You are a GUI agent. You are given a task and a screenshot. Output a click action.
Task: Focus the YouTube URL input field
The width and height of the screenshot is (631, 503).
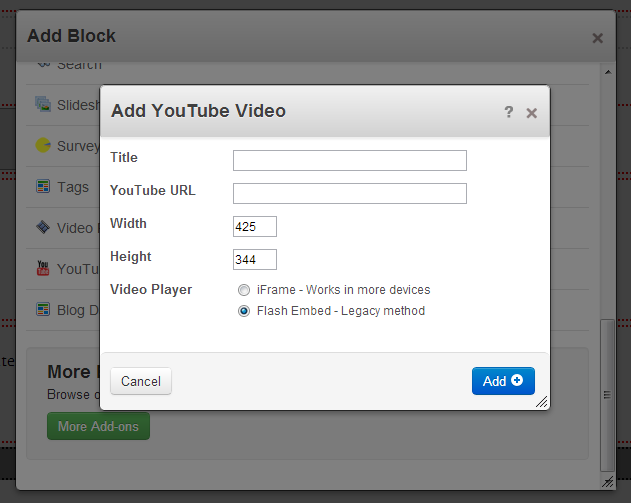[x=349, y=193]
